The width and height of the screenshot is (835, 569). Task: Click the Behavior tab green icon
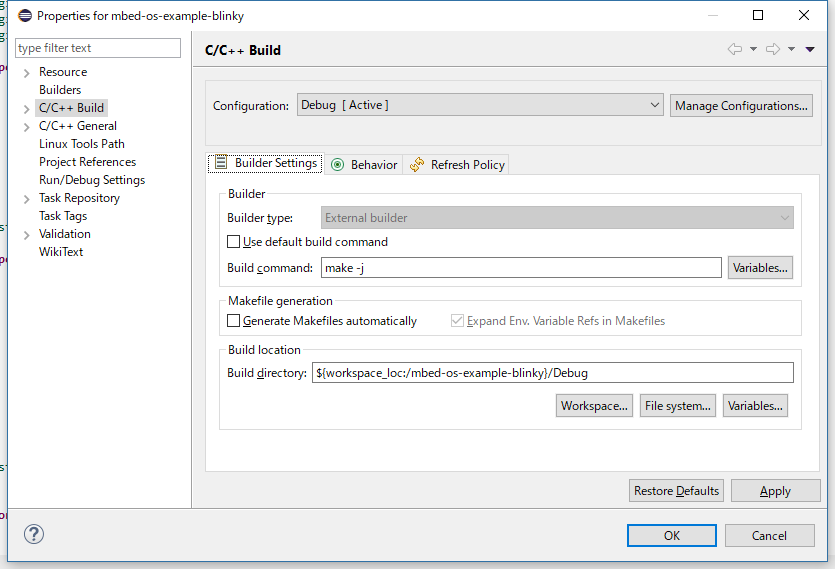click(x=338, y=165)
